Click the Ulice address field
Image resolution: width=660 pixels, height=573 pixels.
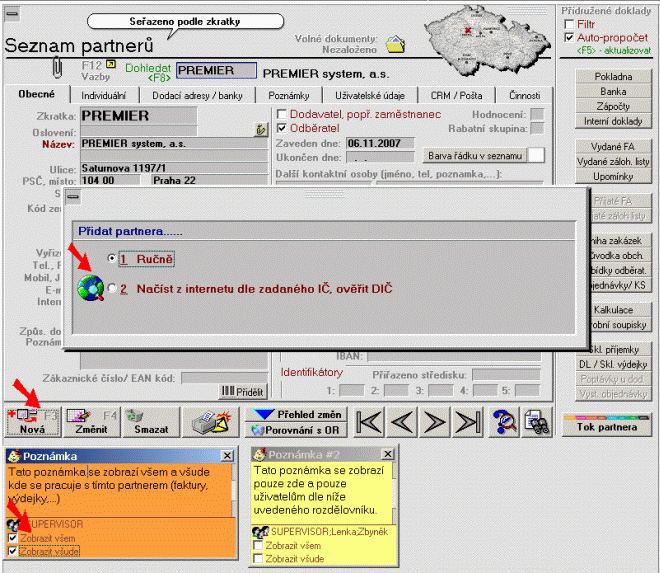174,168
